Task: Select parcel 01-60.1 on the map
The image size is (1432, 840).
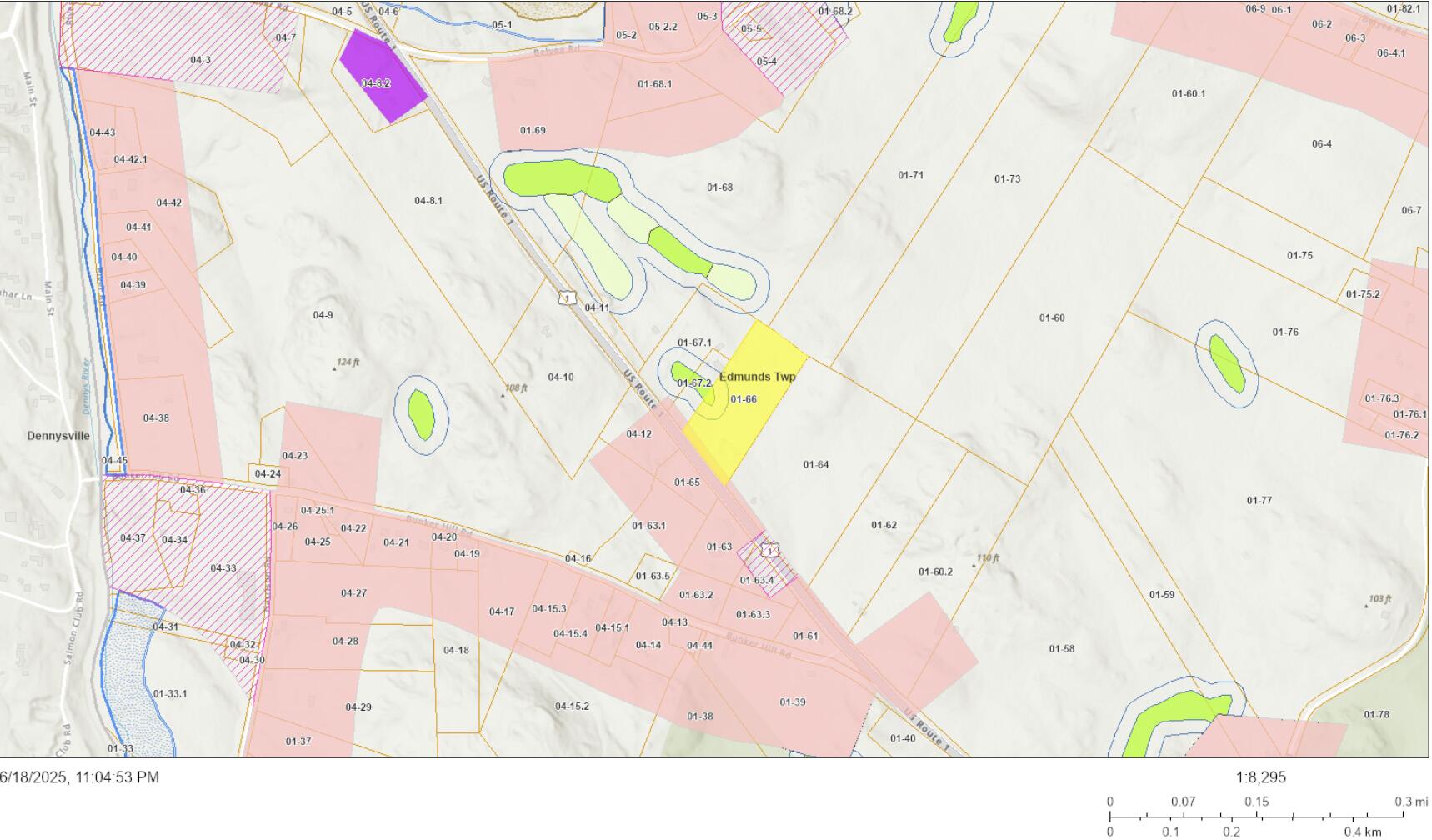Action: tap(1188, 93)
